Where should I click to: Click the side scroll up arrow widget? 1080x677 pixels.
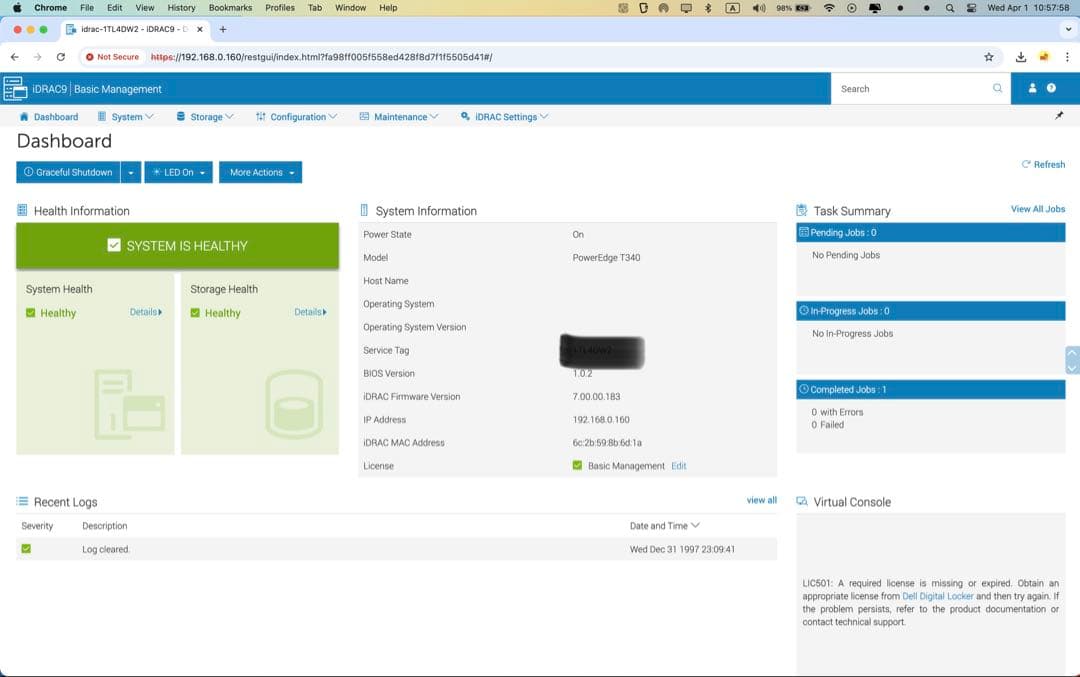pos(1072,353)
